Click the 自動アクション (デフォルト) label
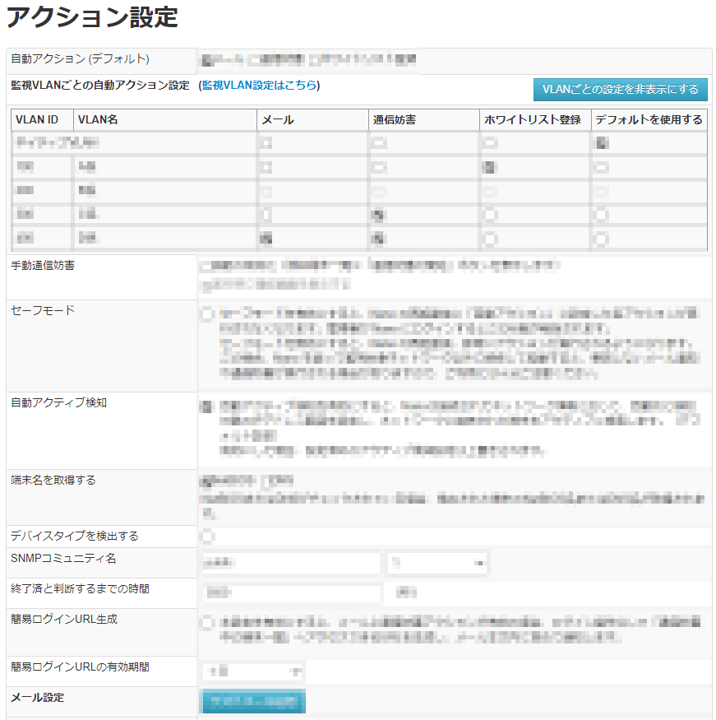This screenshot has width=716, height=720. (80, 59)
